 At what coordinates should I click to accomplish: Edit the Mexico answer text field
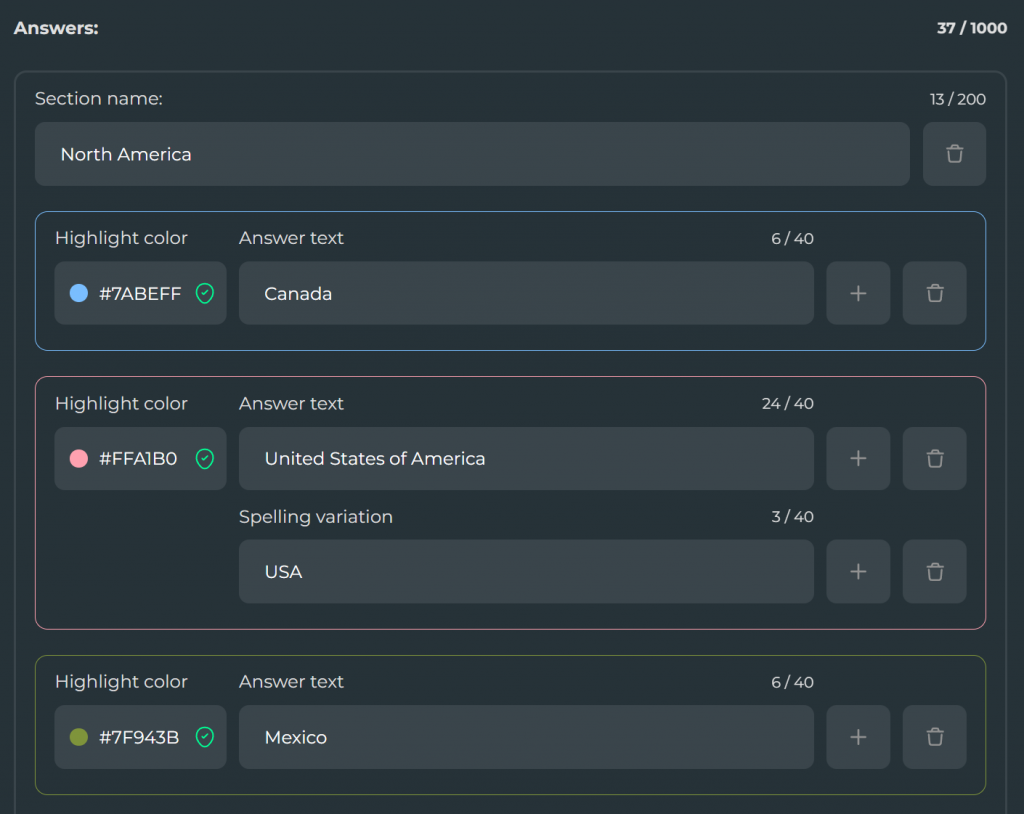(x=525, y=737)
